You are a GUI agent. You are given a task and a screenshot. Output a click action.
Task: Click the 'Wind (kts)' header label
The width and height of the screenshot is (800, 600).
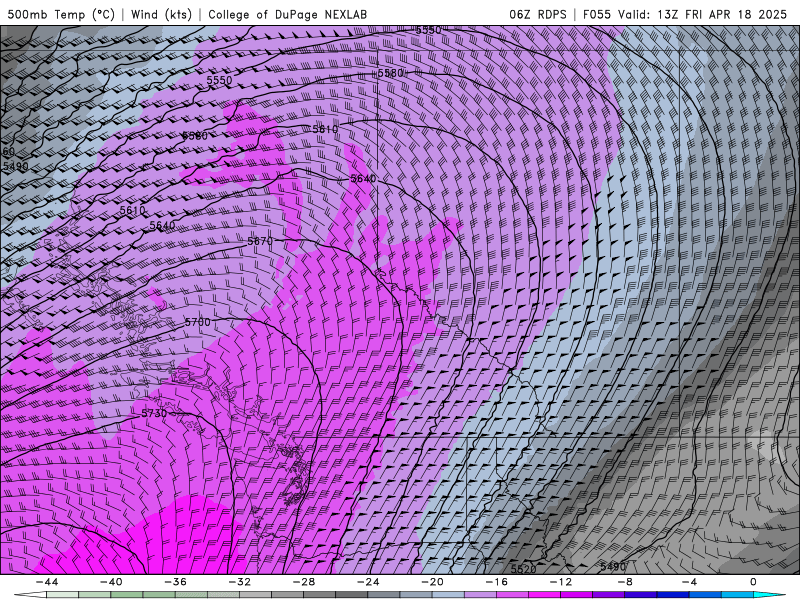point(161,14)
